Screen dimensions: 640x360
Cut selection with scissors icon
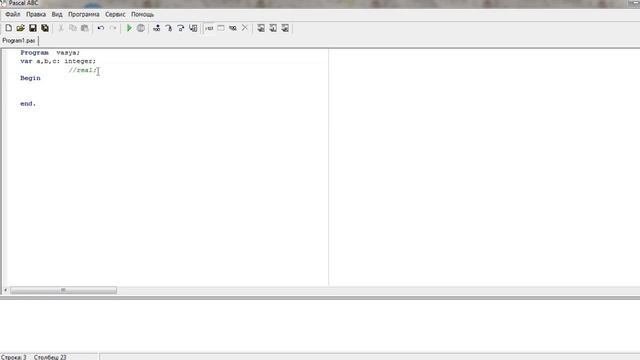click(61, 28)
